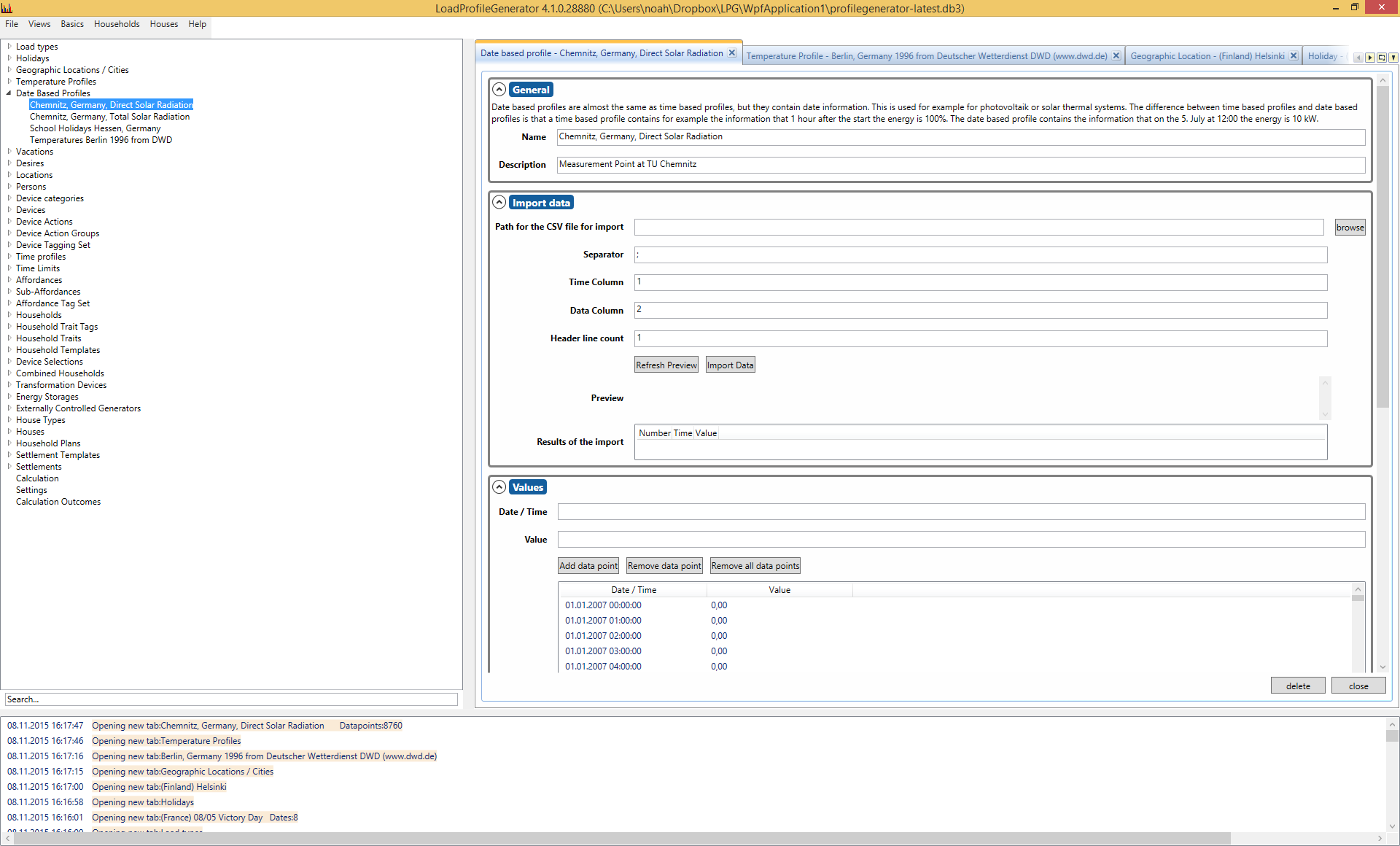Click log entry Opening new tab:Holidays
The height and width of the screenshot is (846, 1400).
coord(143,802)
